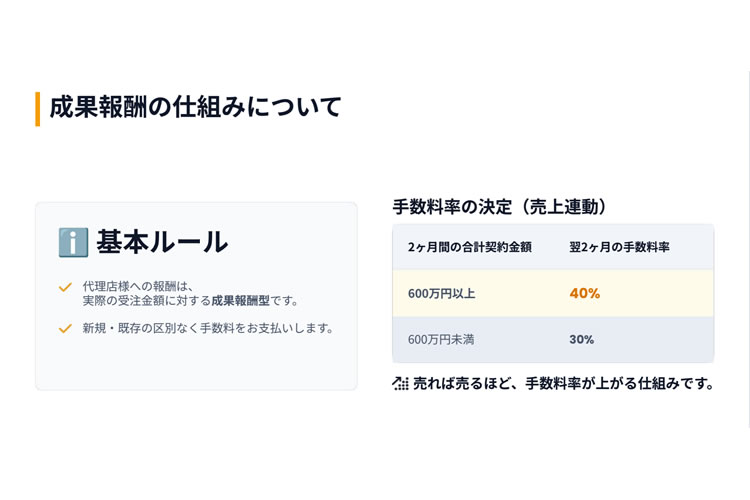The image size is (750, 500).
Task: Click the phrase 実際の受注金額に対する
Action: coord(147,300)
